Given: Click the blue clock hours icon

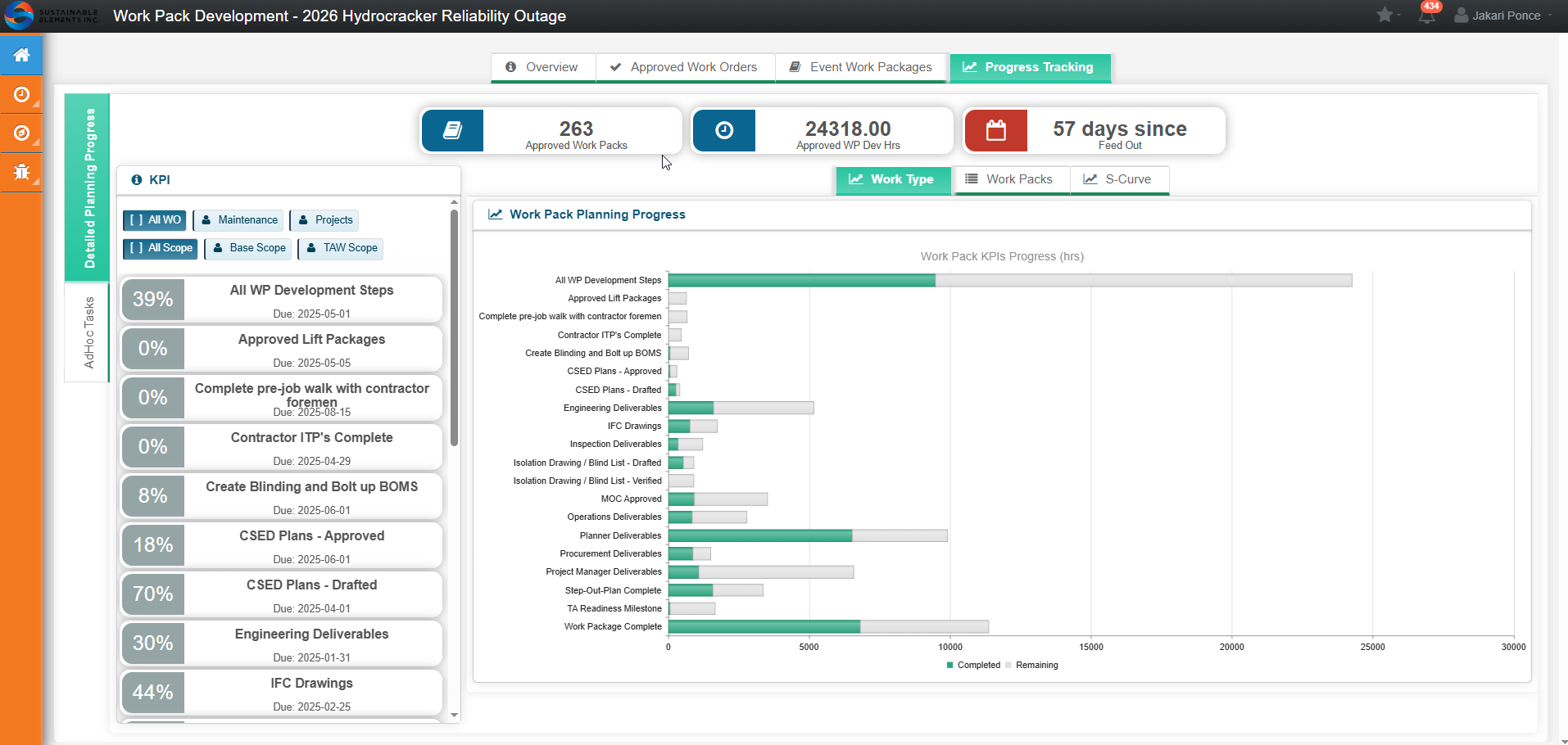Looking at the screenshot, I should coord(724,130).
